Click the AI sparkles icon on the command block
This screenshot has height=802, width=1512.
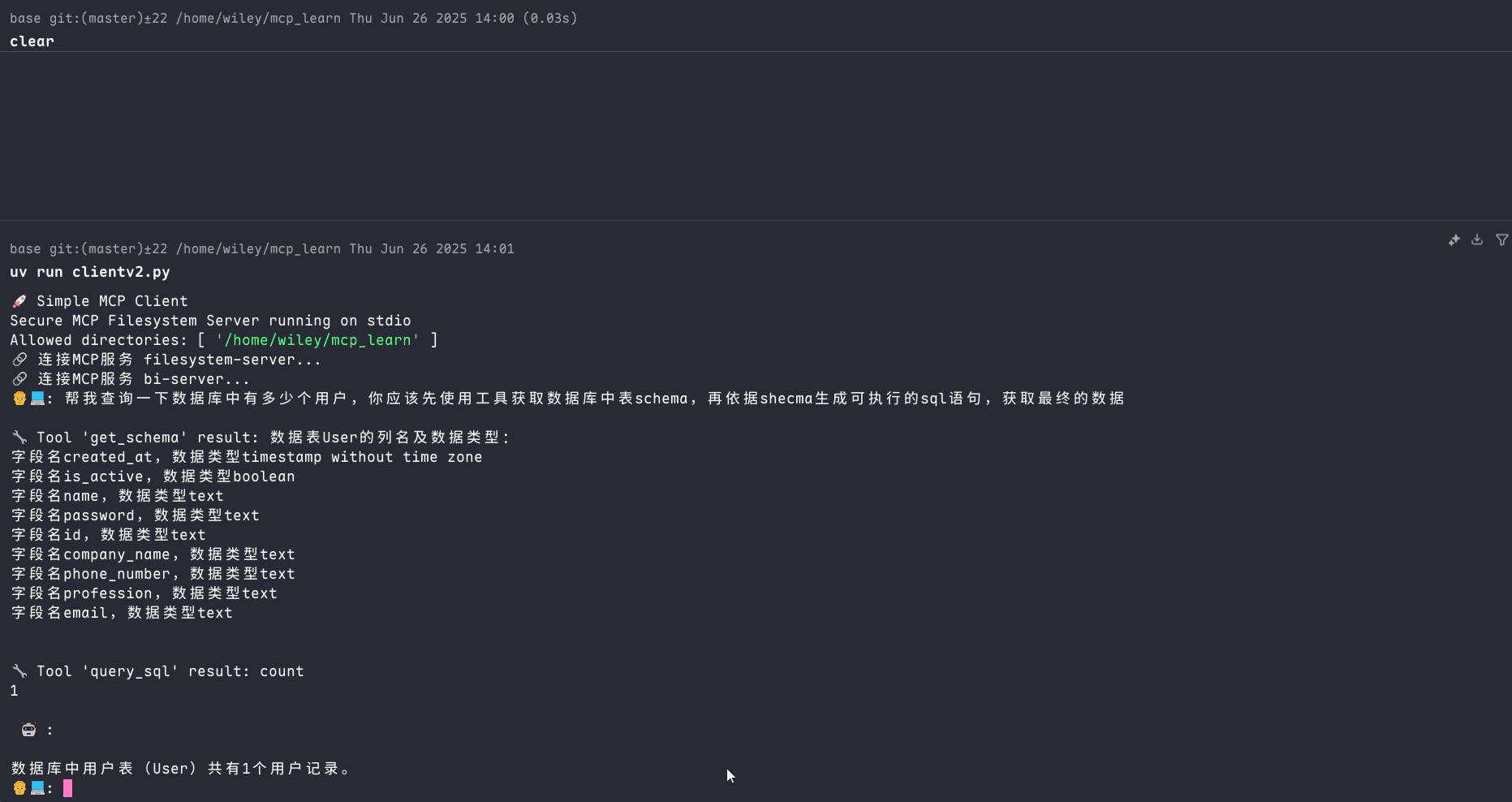[x=1454, y=239]
